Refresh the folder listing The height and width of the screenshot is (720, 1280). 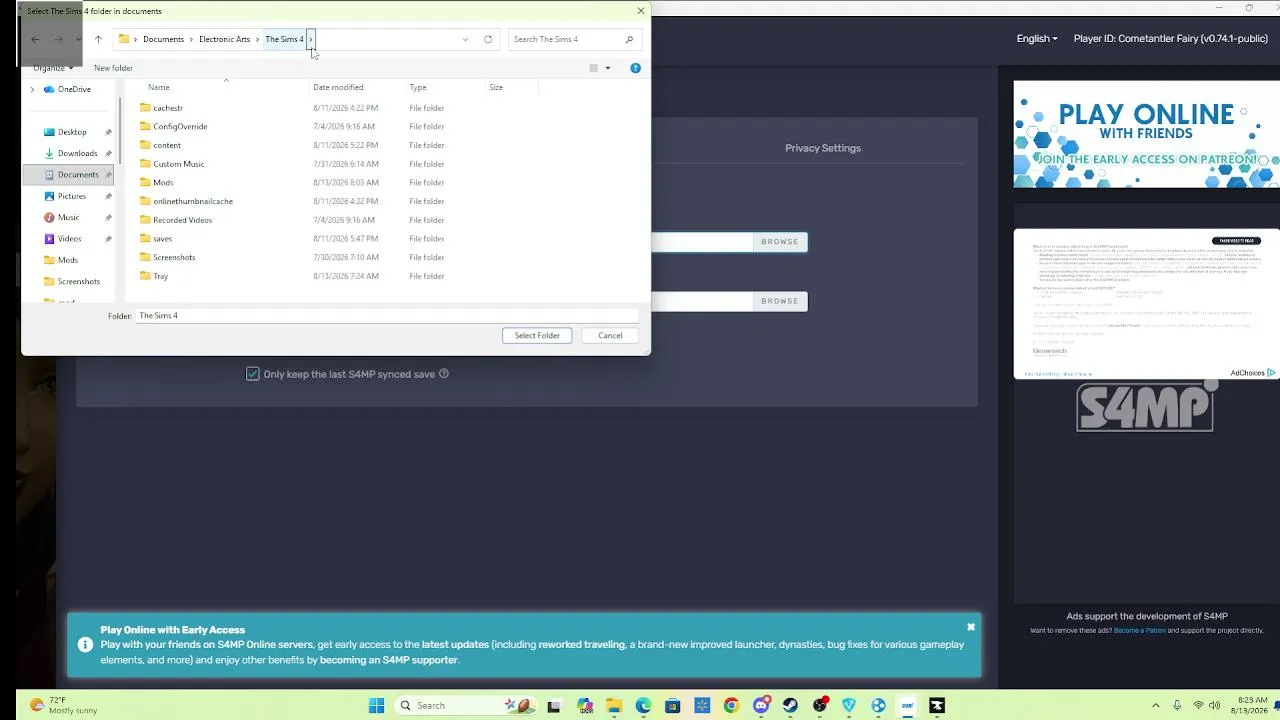pyautogui.click(x=488, y=39)
